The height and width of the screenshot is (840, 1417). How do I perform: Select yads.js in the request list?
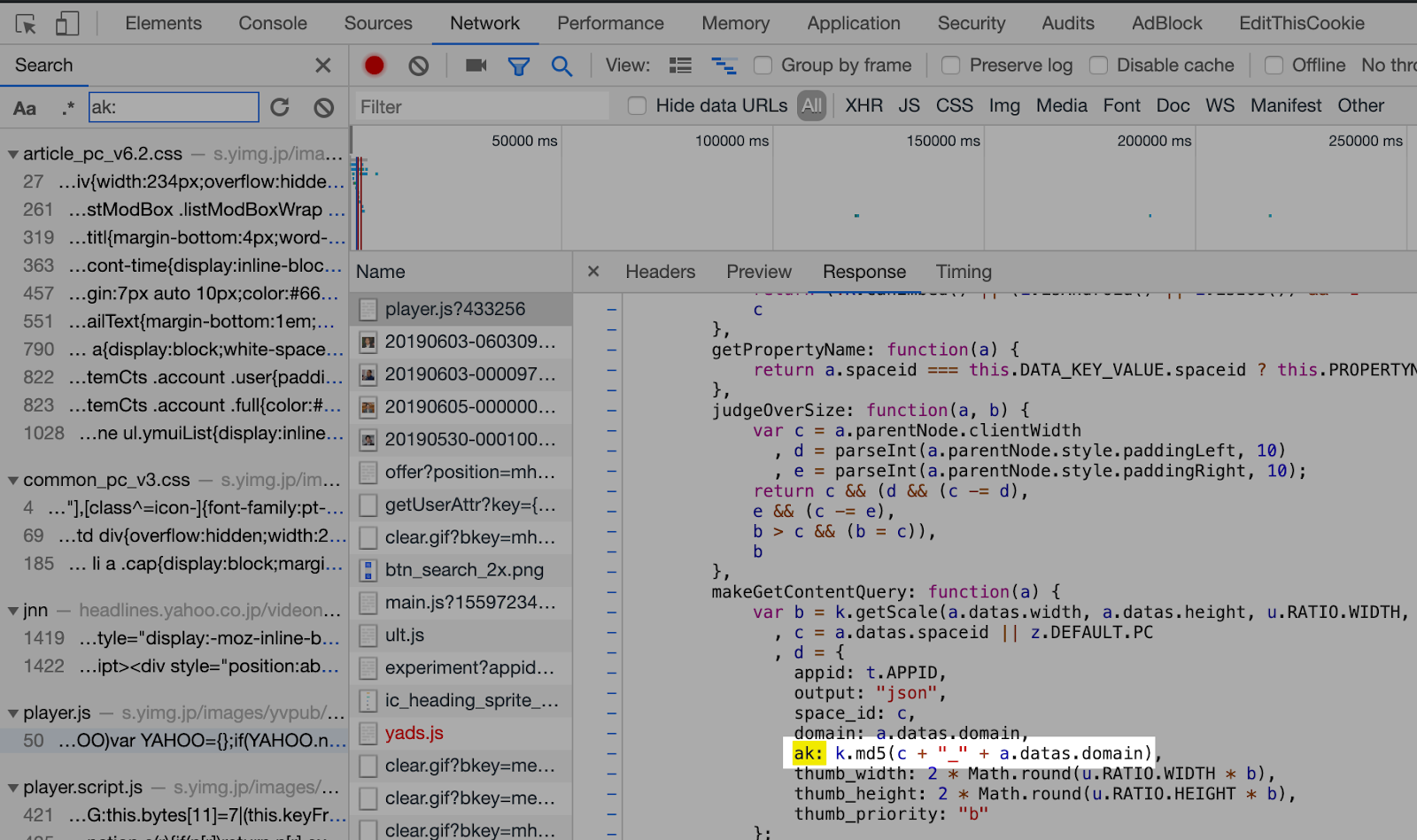[x=414, y=733]
